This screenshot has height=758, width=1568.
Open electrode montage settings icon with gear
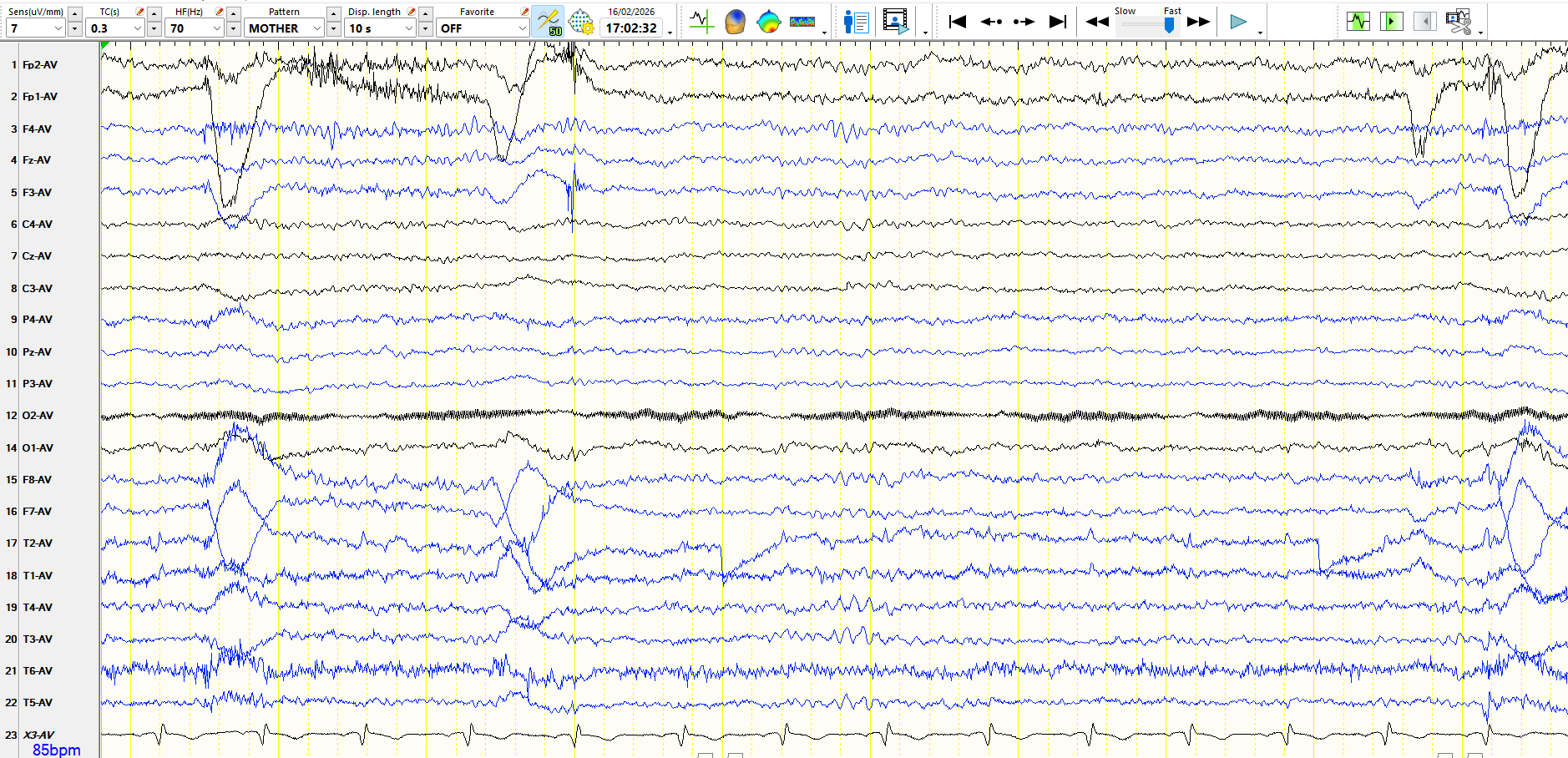click(x=581, y=22)
